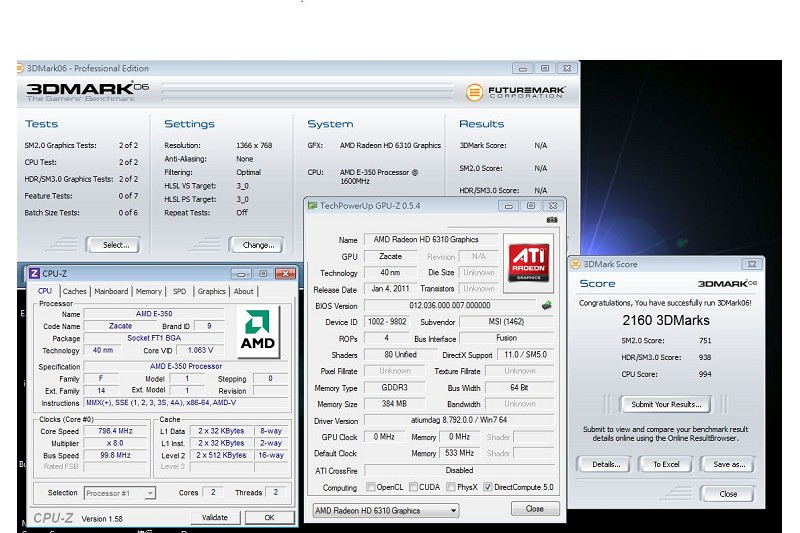Click the 3DMark06 main window title icon
Image resolution: width=800 pixels, height=533 pixels.
tap(20, 68)
